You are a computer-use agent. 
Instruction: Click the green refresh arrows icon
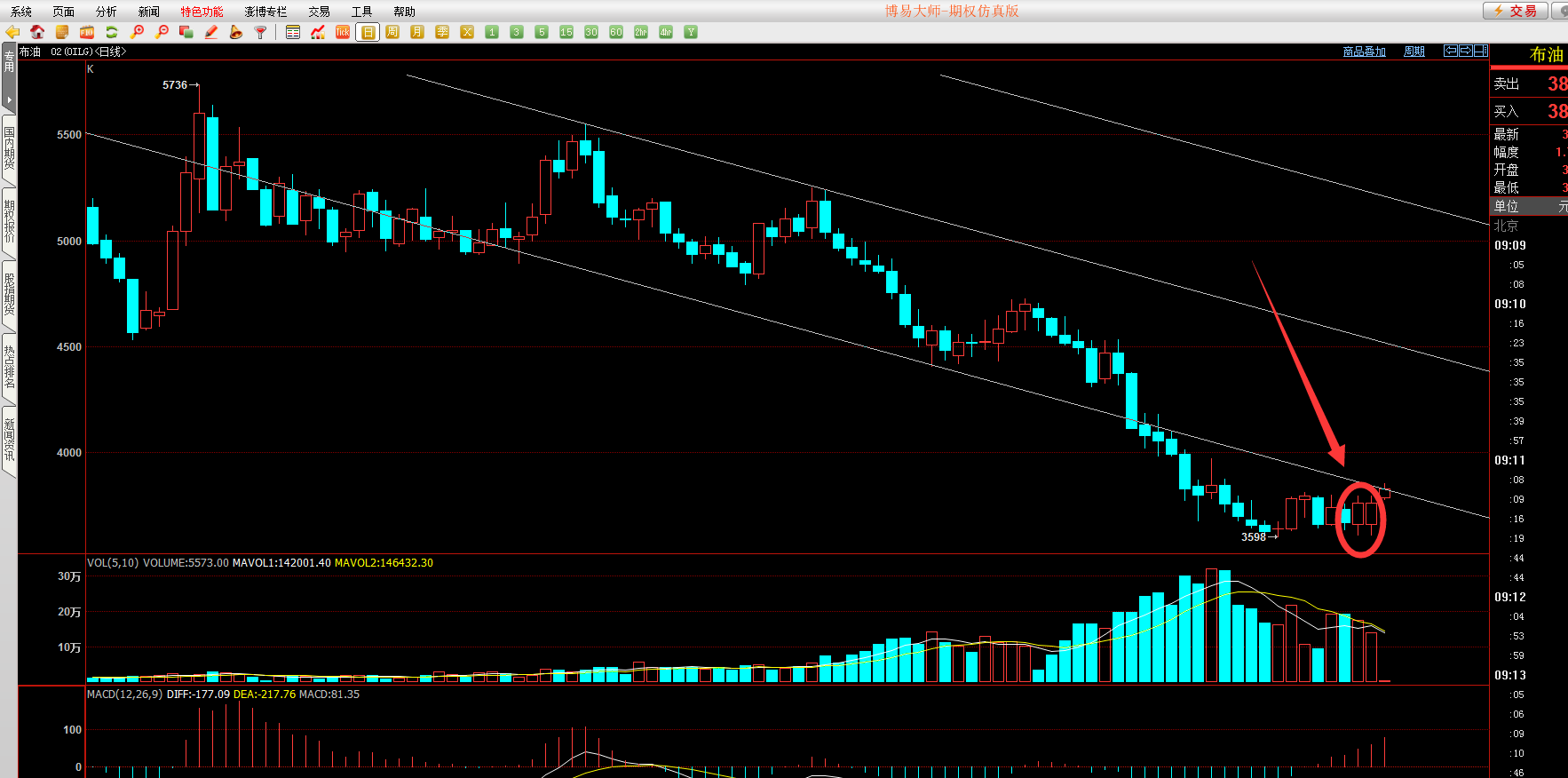[112, 32]
